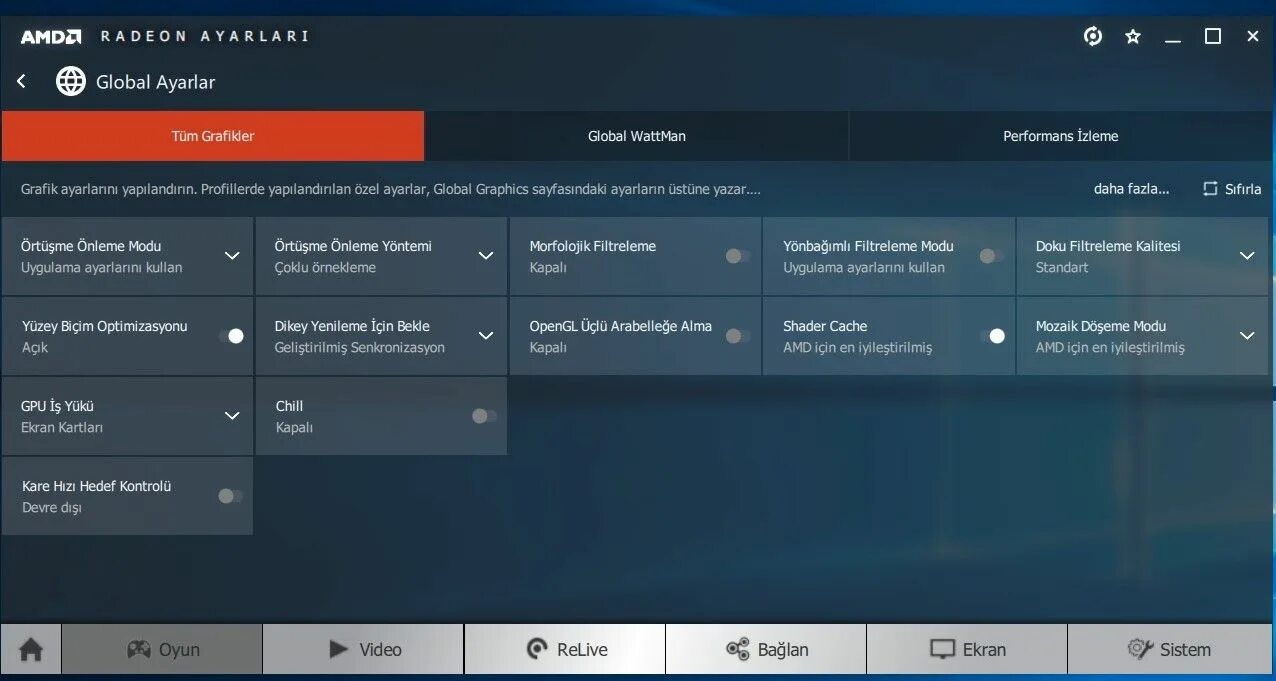Select the Tüm Grafikler tab
This screenshot has height=681, width=1276.
tap(213, 136)
